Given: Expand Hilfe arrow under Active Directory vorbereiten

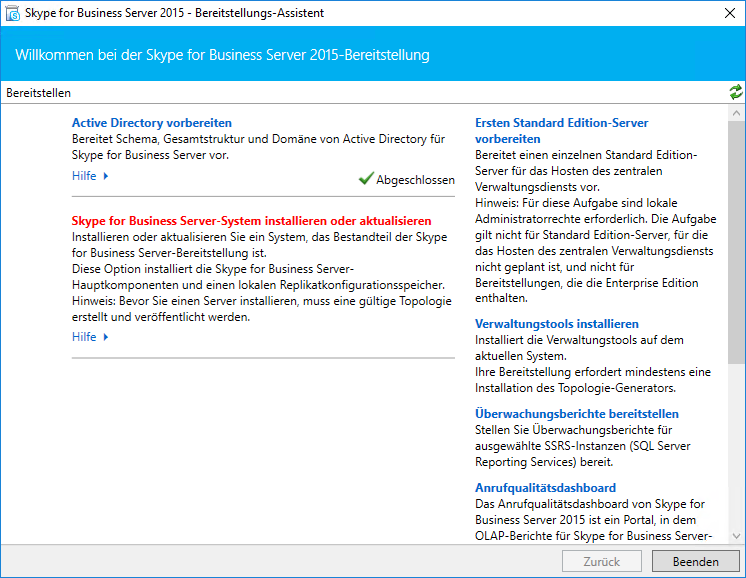Looking at the screenshot, I should [106, 176].
